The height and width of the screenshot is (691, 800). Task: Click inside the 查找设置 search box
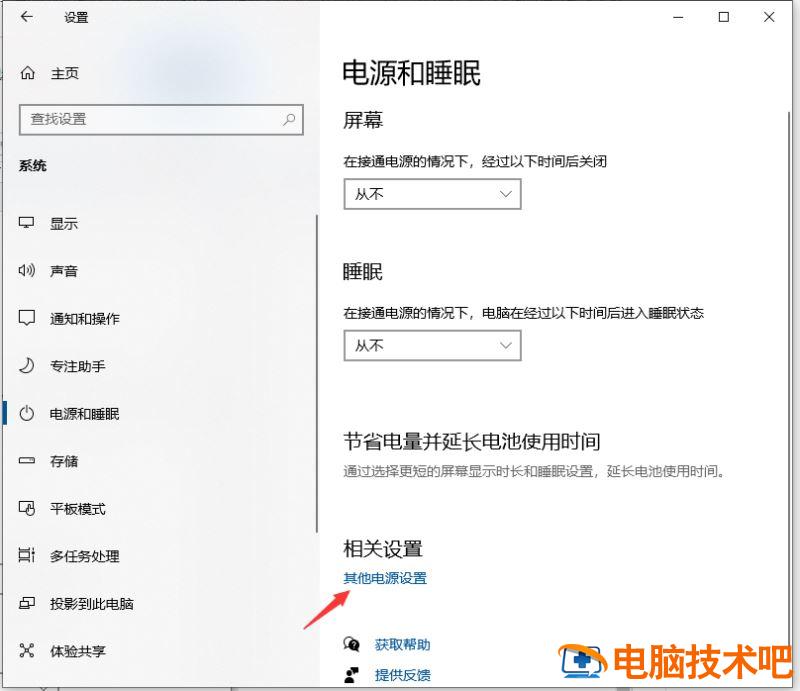pos(160,119)
